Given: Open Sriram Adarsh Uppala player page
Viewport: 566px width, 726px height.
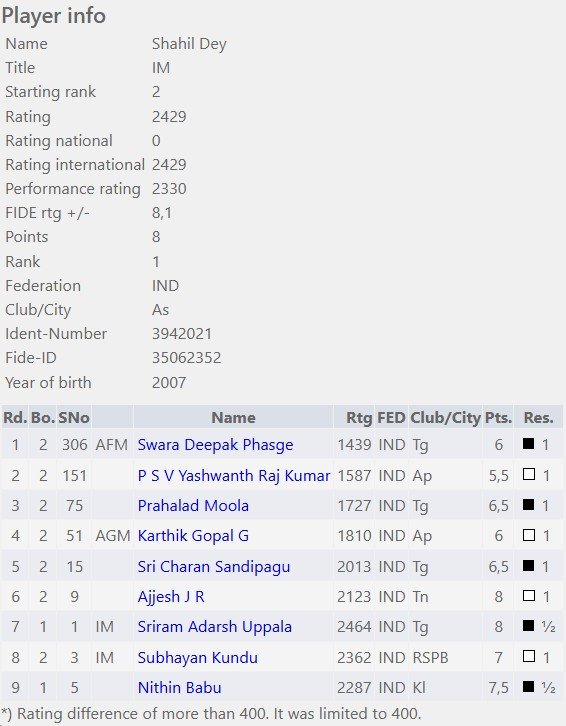Looking at the screenshot, I should pyautogui.click(x=214, y=626).
